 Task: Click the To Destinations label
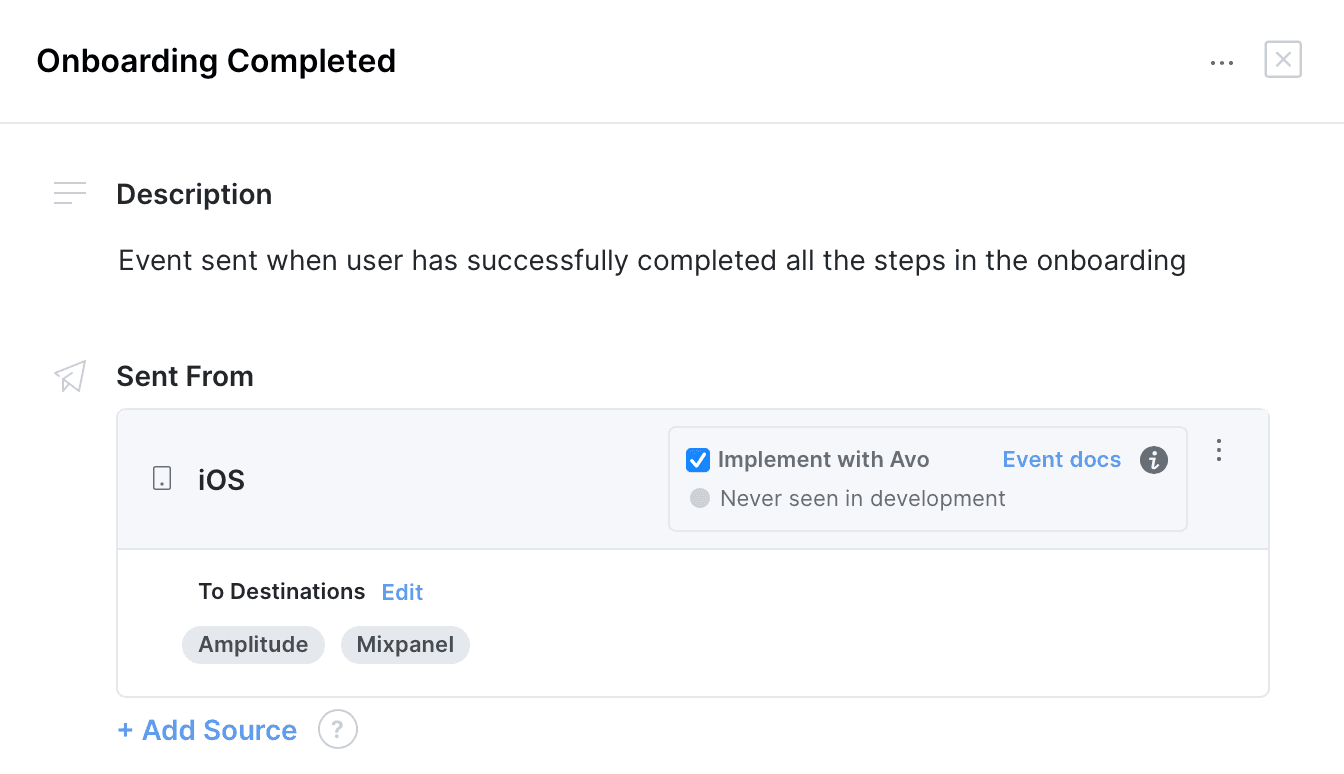coord(281,592)
